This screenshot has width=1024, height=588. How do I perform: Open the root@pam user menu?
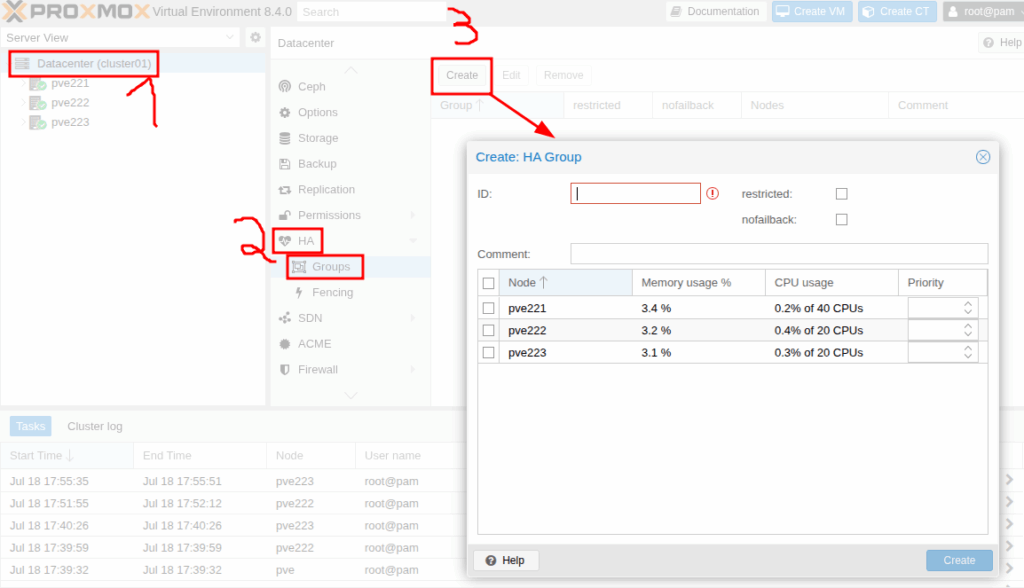pos(983,11)
